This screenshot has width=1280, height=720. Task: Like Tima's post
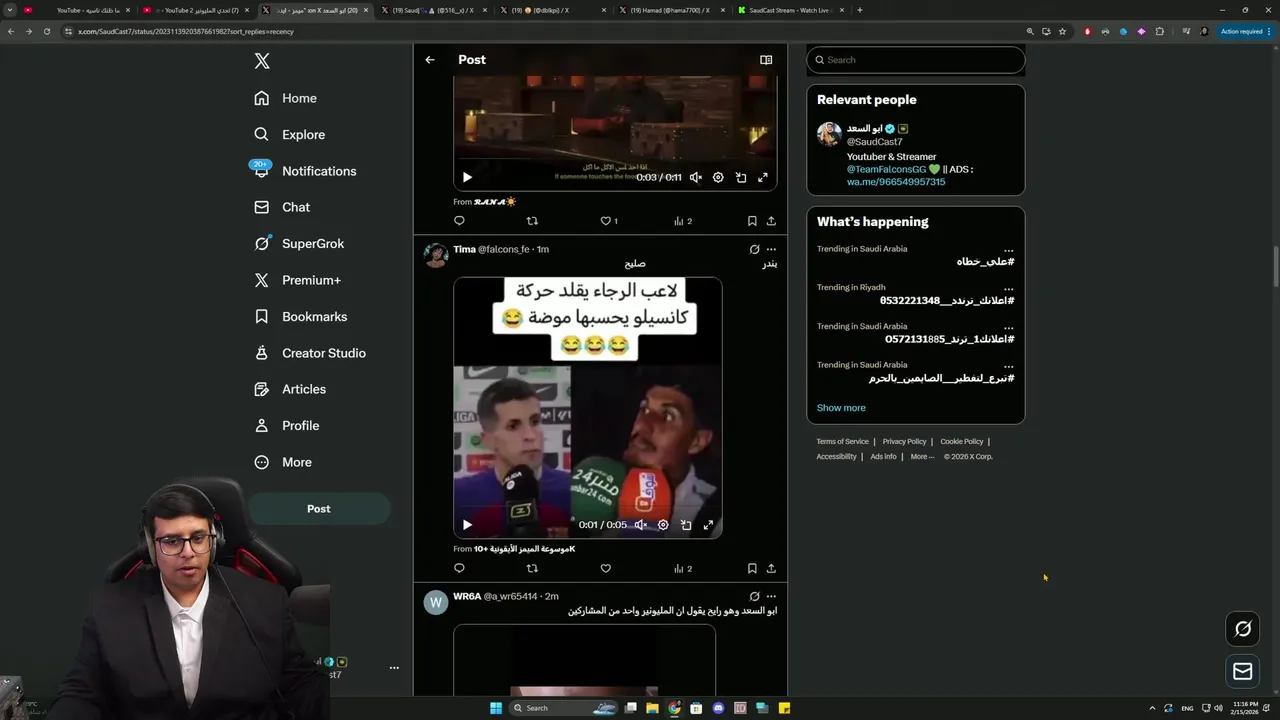(x=605, y=568)
